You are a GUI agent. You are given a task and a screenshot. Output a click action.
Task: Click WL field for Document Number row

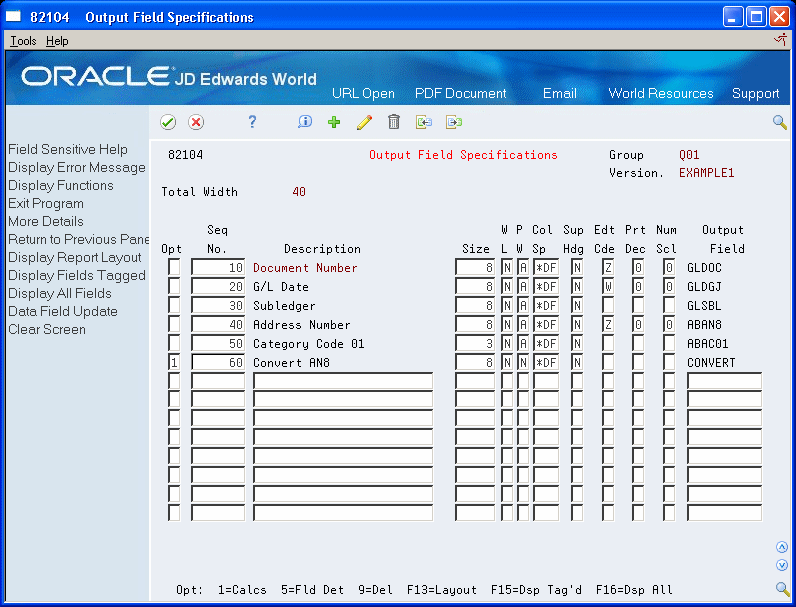pyautogui.click(x=507, y=267)
